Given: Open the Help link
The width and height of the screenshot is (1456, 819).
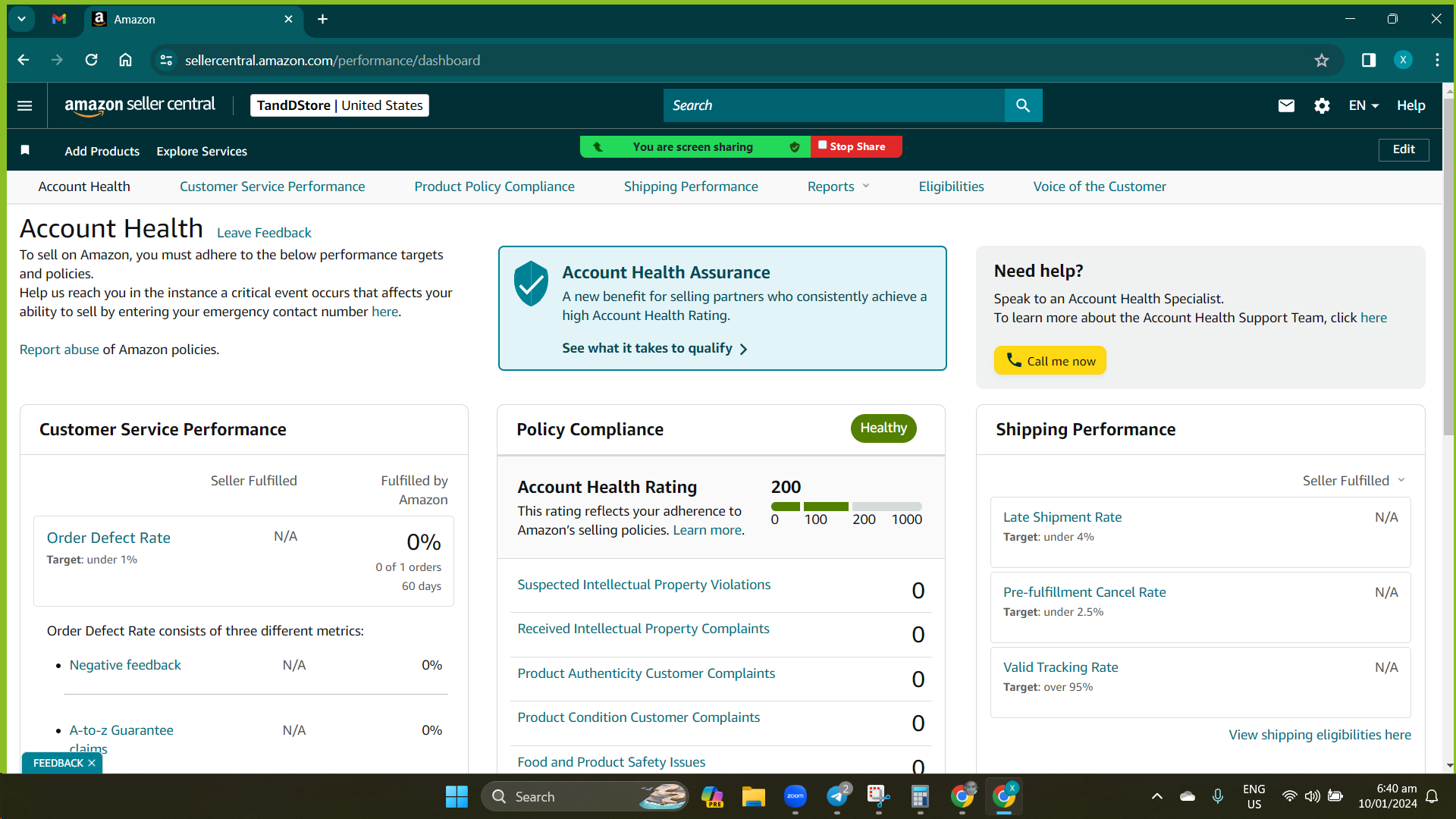Looking at the screenshot, I should (1411, 105).
